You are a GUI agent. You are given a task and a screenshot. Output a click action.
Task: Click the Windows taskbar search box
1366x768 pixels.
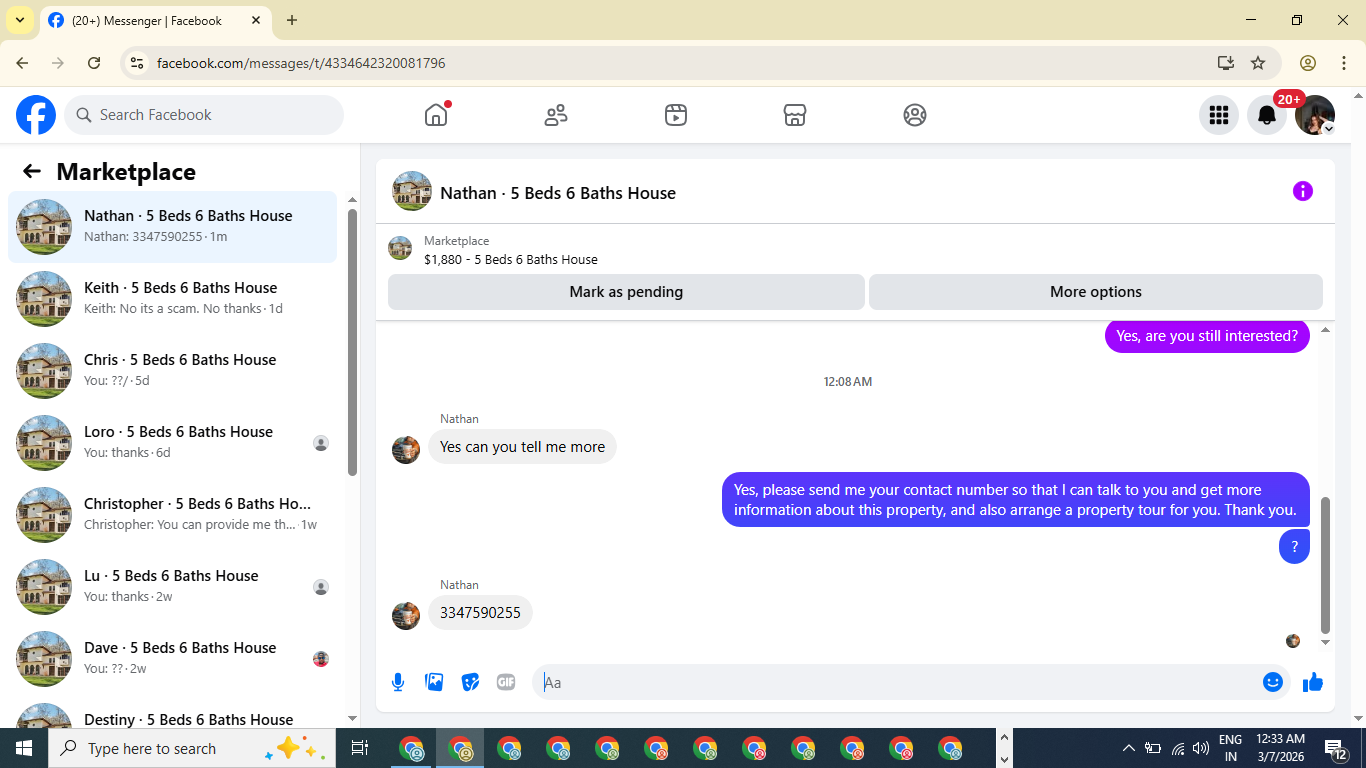click(190, 748)
